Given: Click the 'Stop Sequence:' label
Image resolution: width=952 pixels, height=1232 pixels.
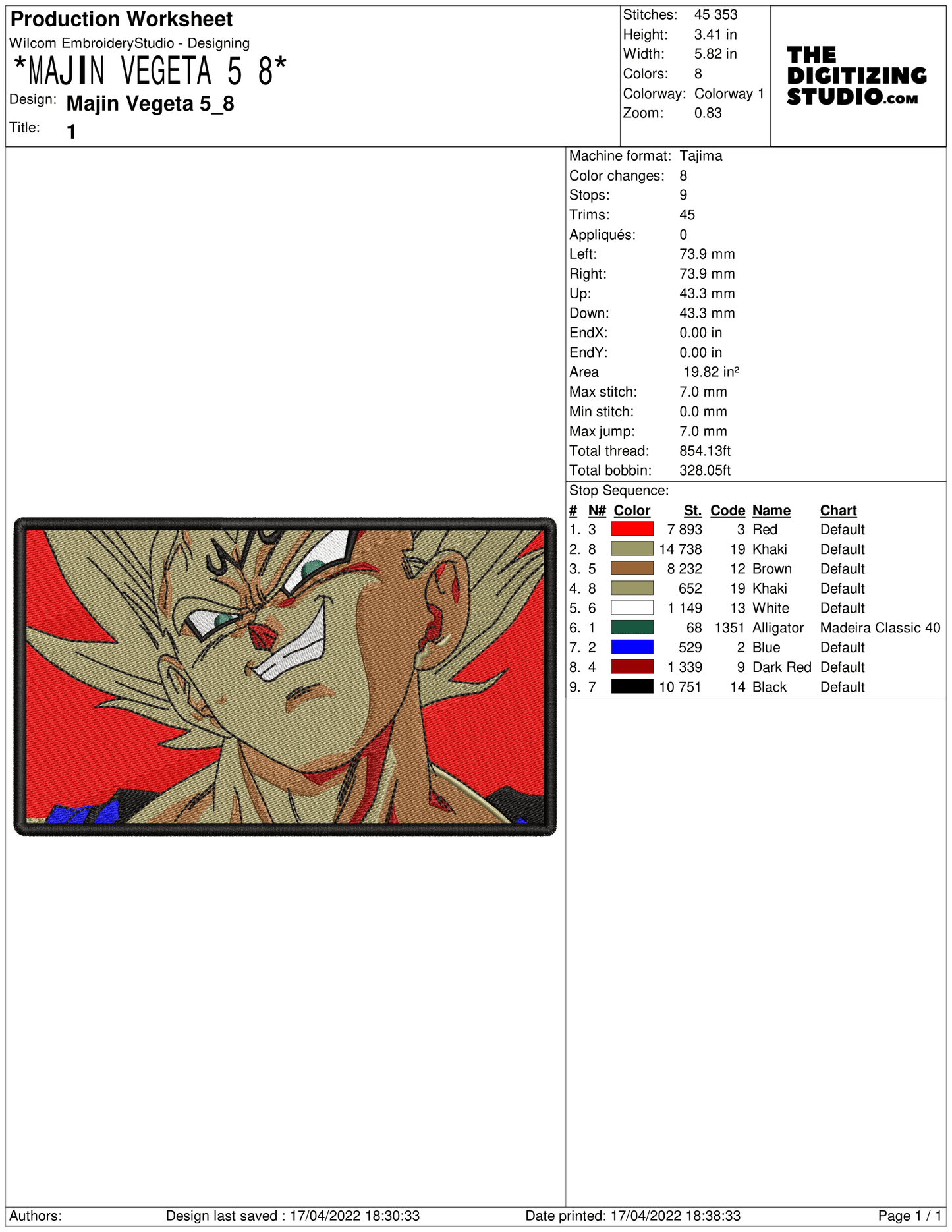Looking at the screenshot, I should (619, 490).
